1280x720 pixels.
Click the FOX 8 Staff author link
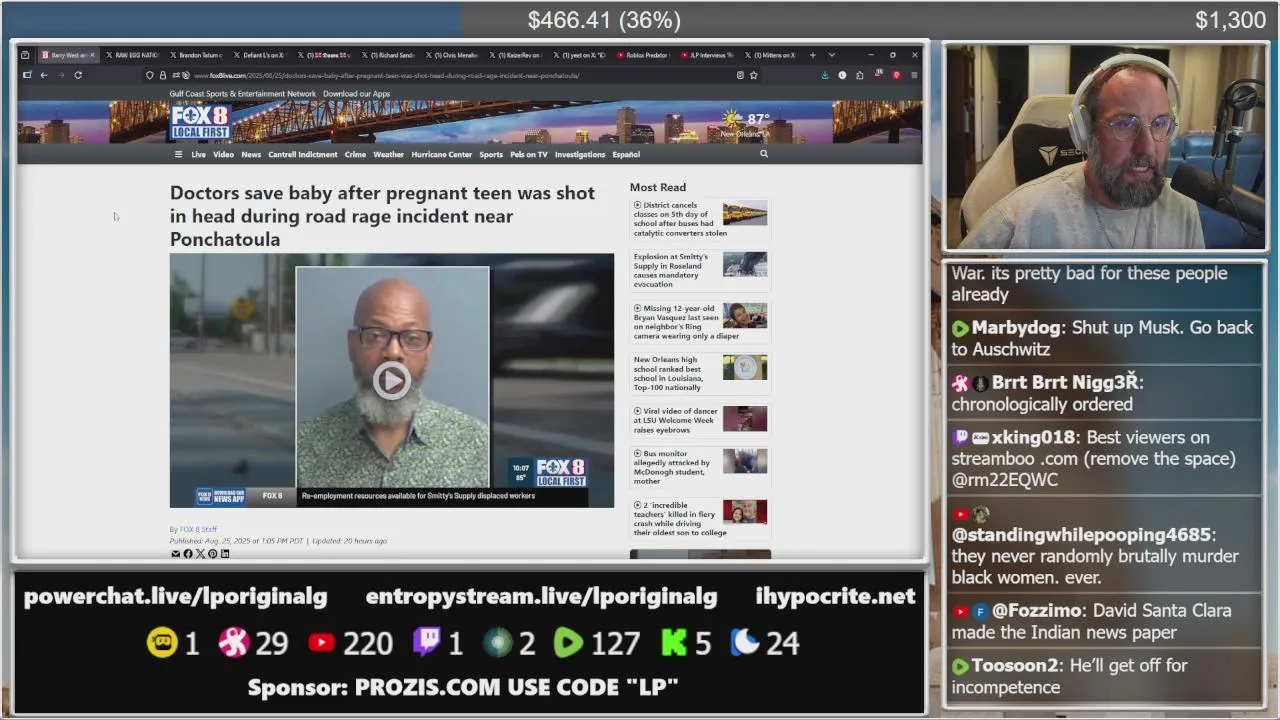point(198,529)
